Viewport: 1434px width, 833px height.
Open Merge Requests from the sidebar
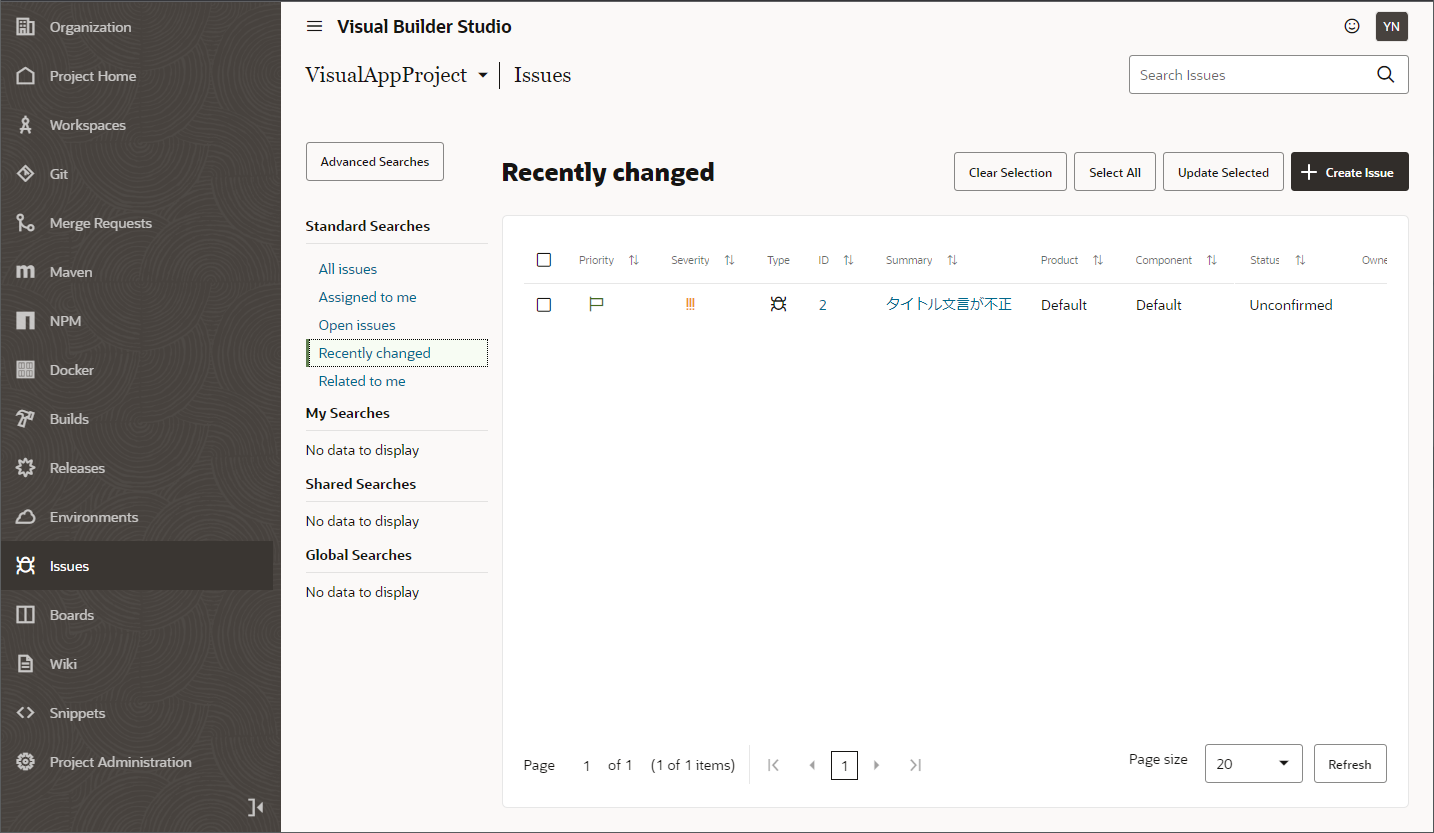pyautogui.click(x=100, y=223)
